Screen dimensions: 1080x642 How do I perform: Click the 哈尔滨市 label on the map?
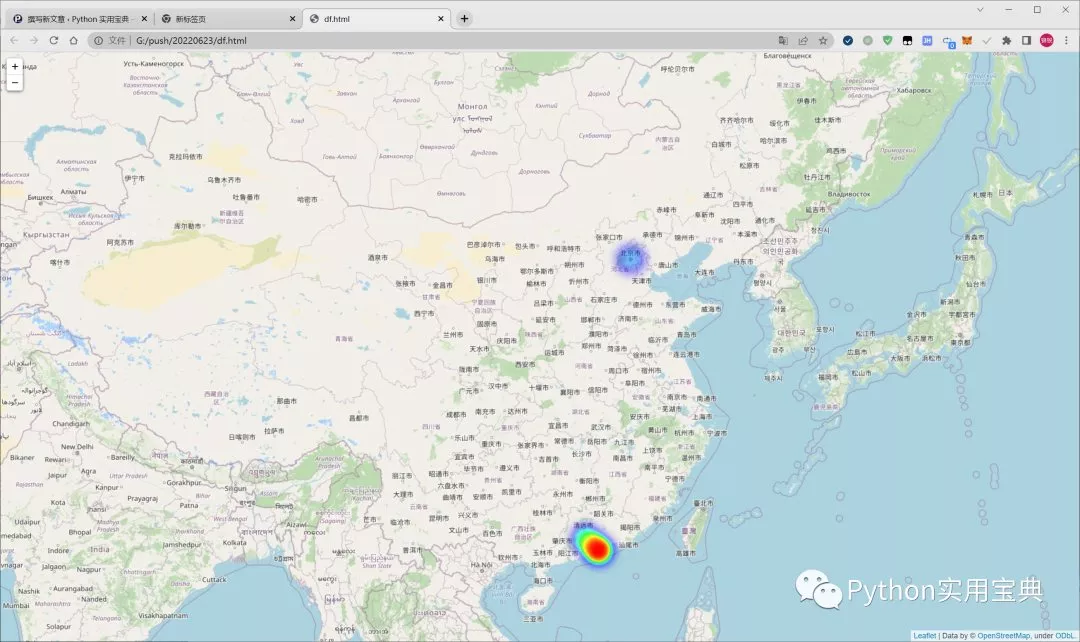[x=773, y=141]
